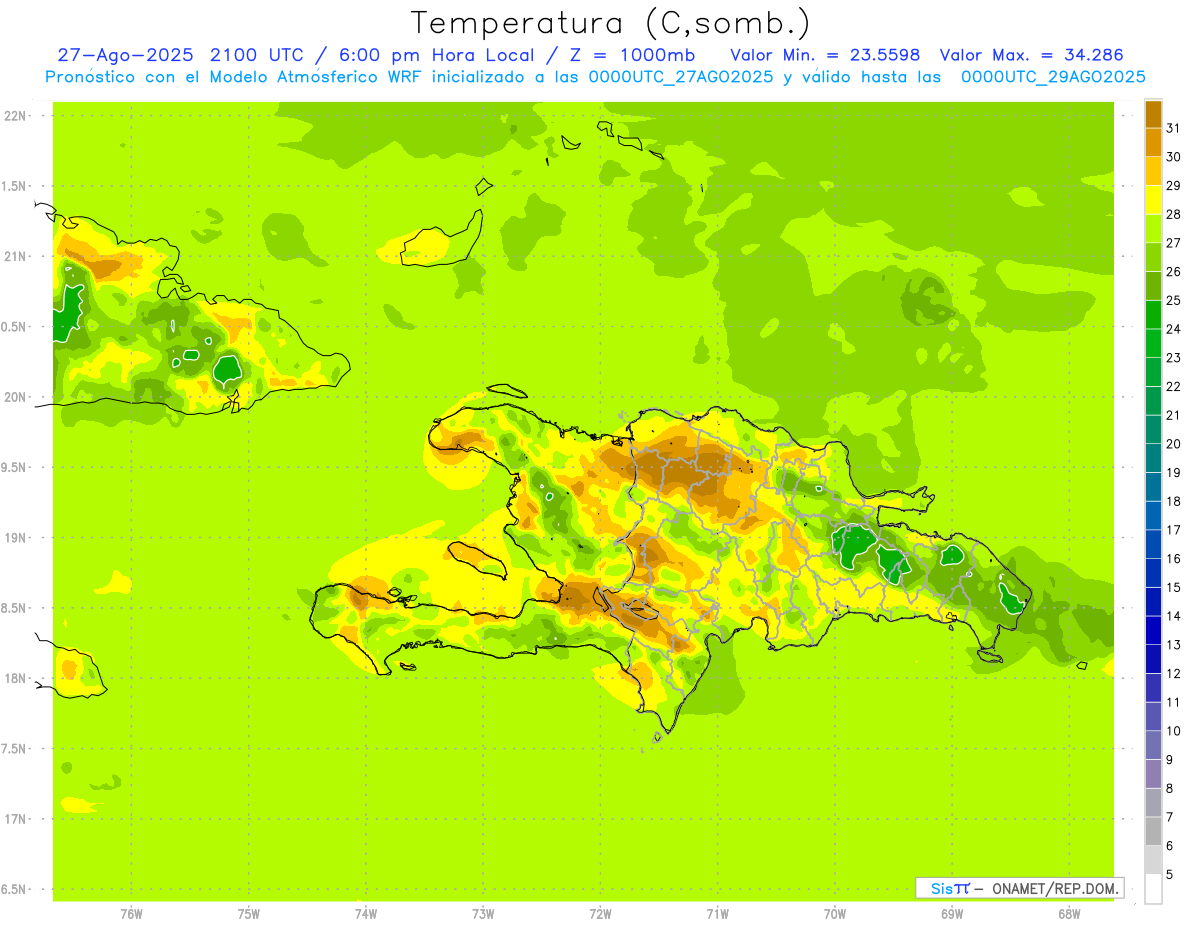The height and width of the screenshot is (927, 1200).
Task: Click the 'SisTT - ONAMET/REP.DOM.' credit box
Action: tap(1019, 888)
